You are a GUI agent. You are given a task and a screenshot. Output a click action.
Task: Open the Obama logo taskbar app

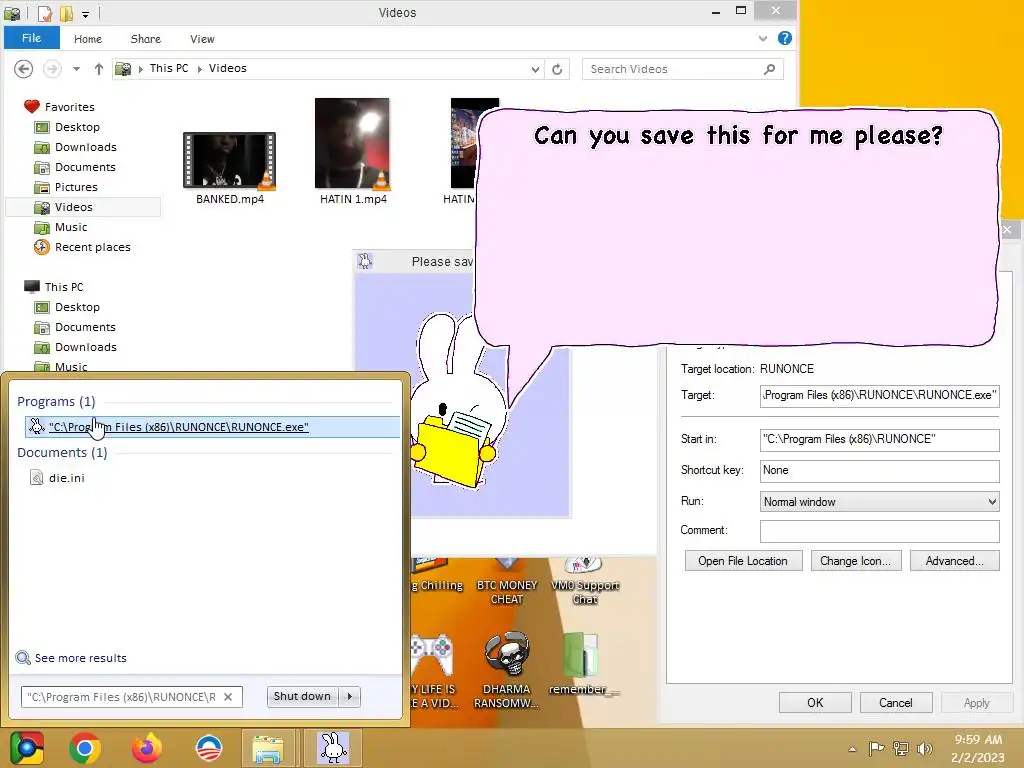point(209,748)
